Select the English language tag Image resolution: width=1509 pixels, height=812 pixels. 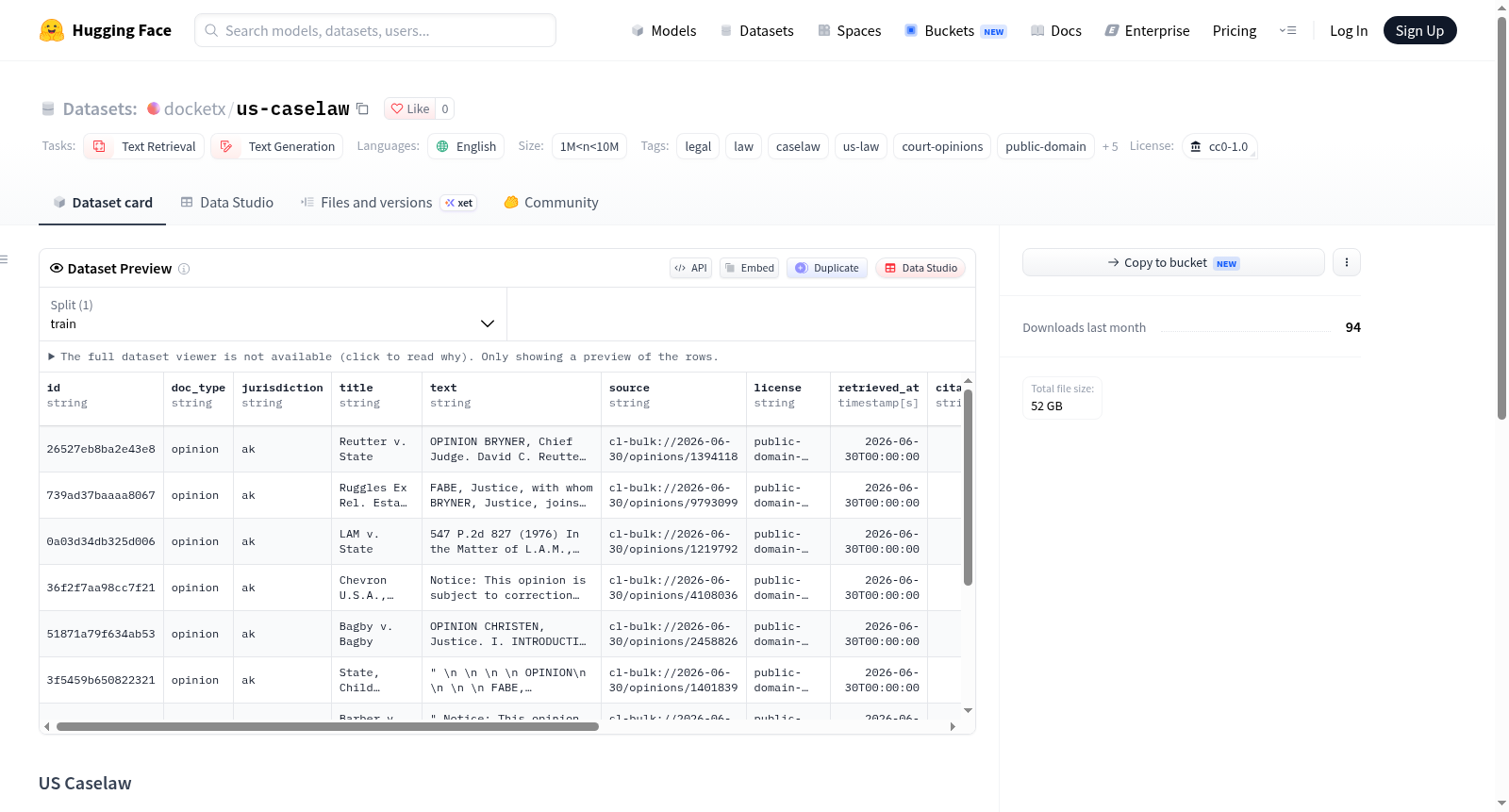point(466,146)
